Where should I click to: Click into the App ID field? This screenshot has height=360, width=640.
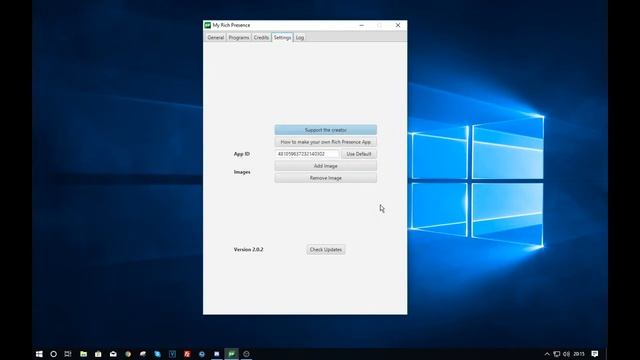click(x=307, y=154)
